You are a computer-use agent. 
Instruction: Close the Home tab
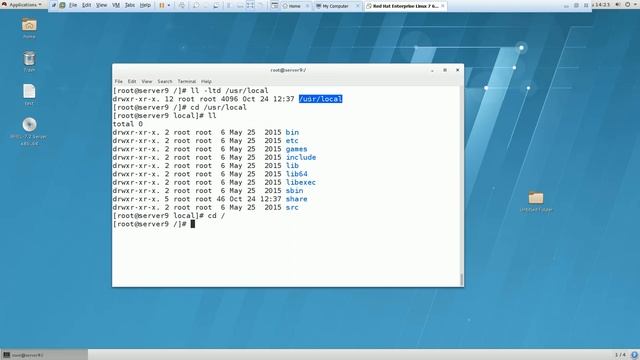click(x=307, y=6)
